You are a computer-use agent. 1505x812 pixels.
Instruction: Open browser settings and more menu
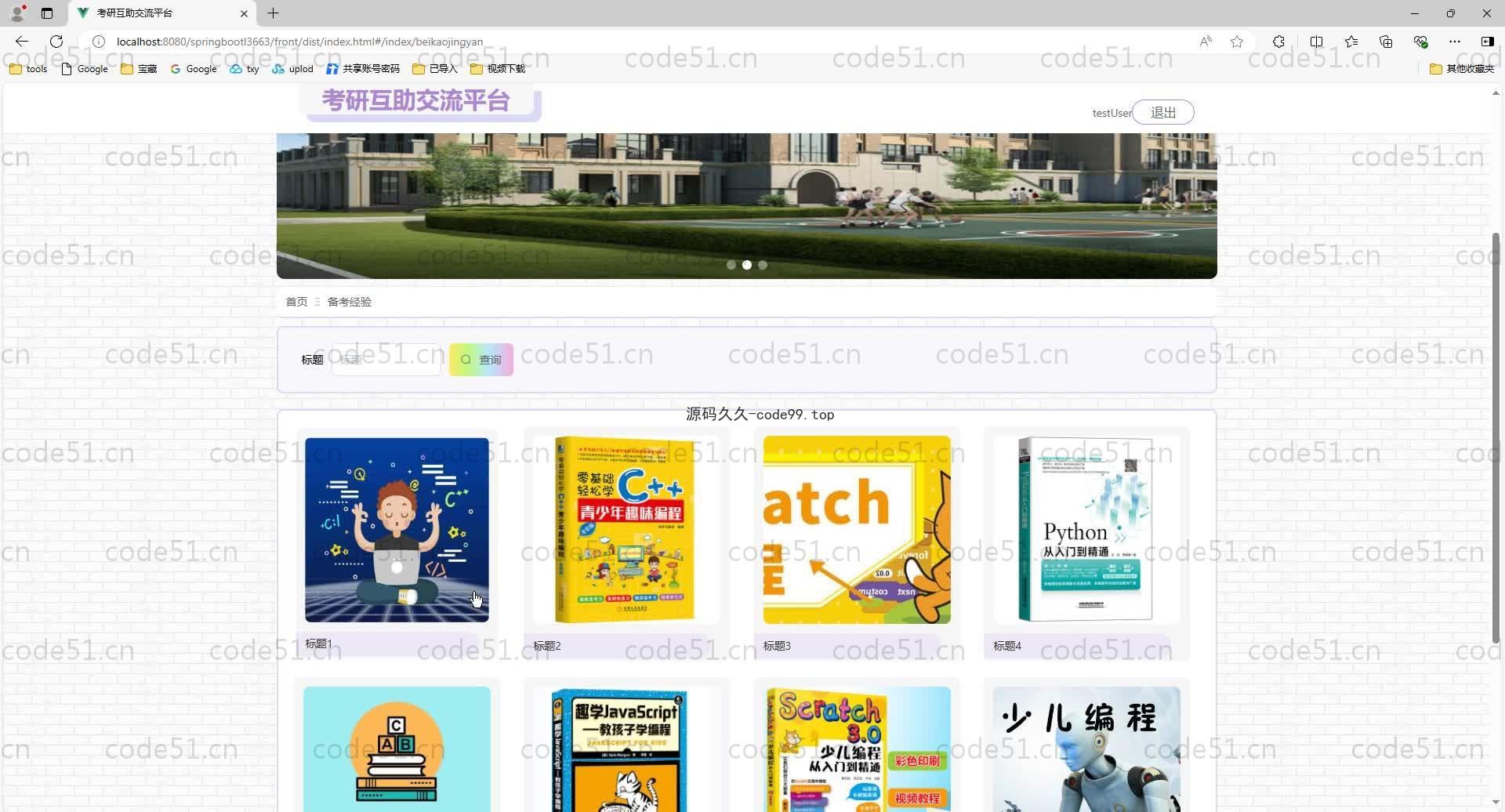point(1455,42)
